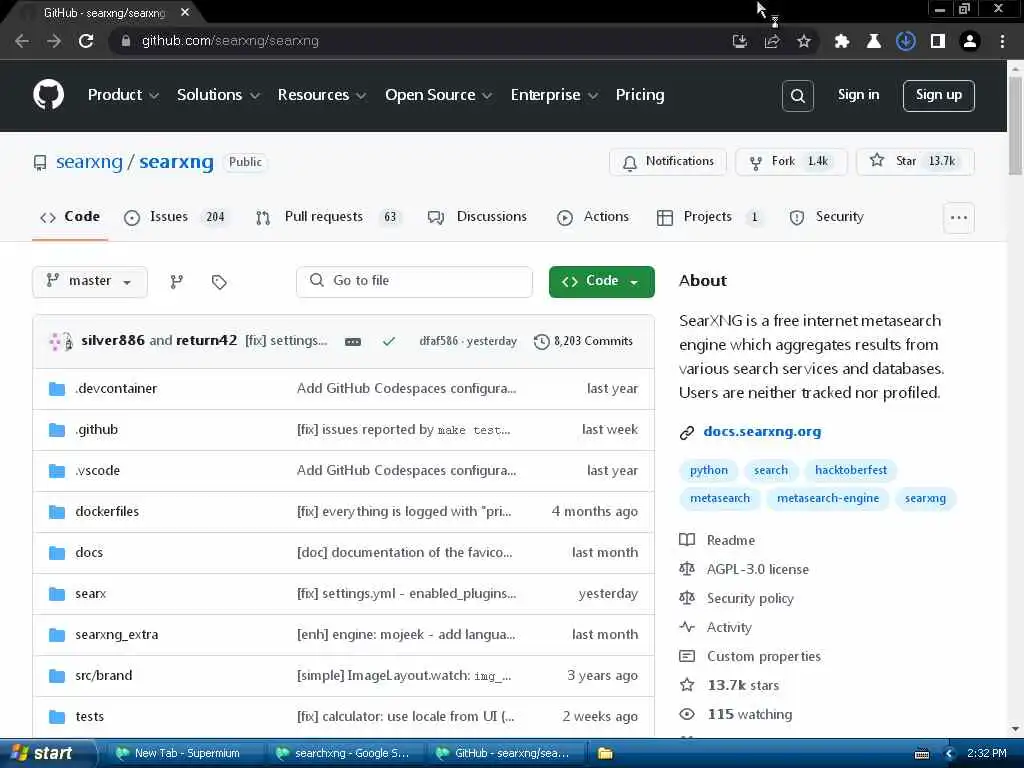Click the Notifications button
The width and height of the screenshot is (1024, 768).
(x=667, y=162)
